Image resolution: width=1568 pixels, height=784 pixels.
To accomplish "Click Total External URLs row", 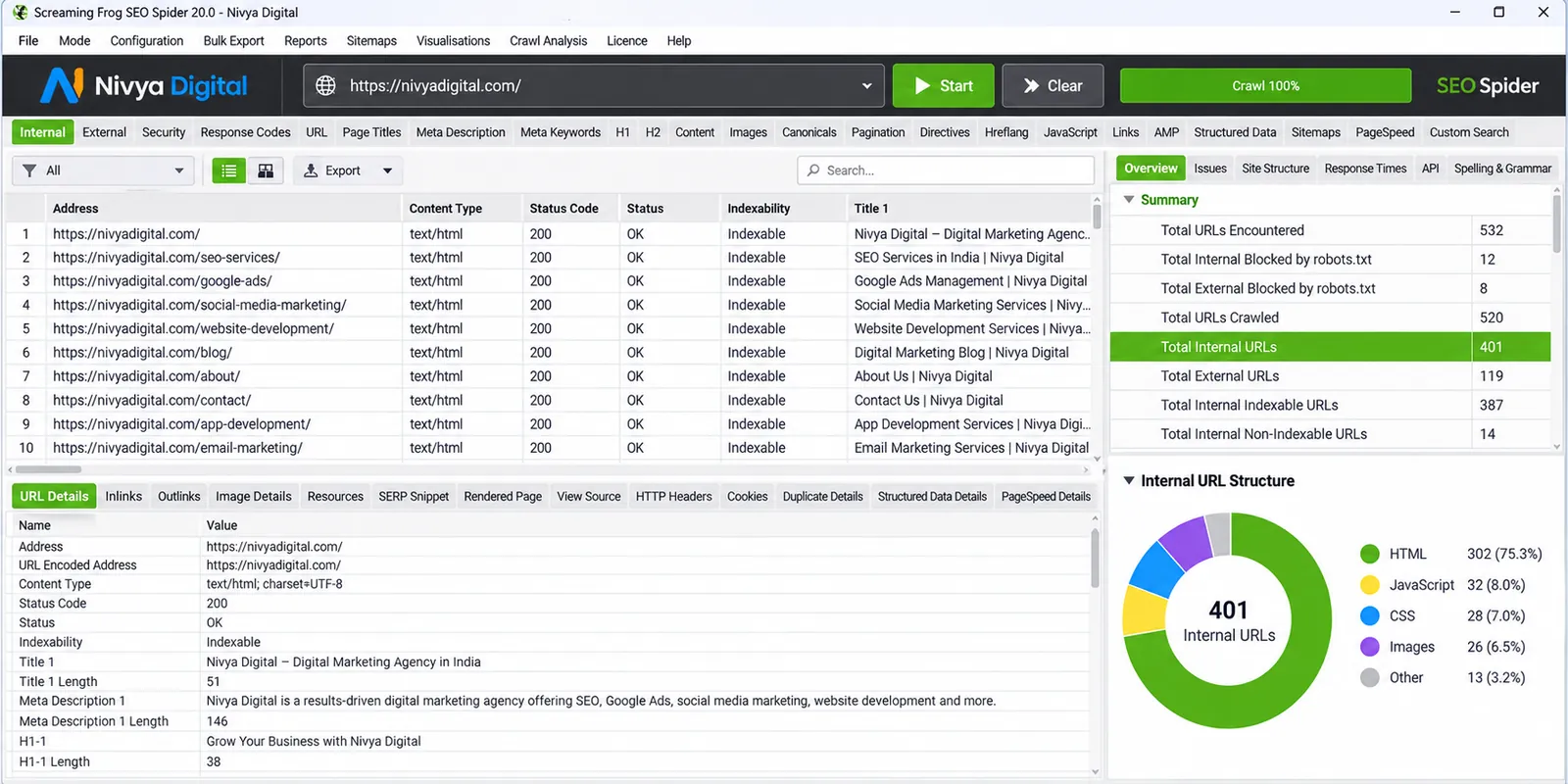I will coord(1330,376).
